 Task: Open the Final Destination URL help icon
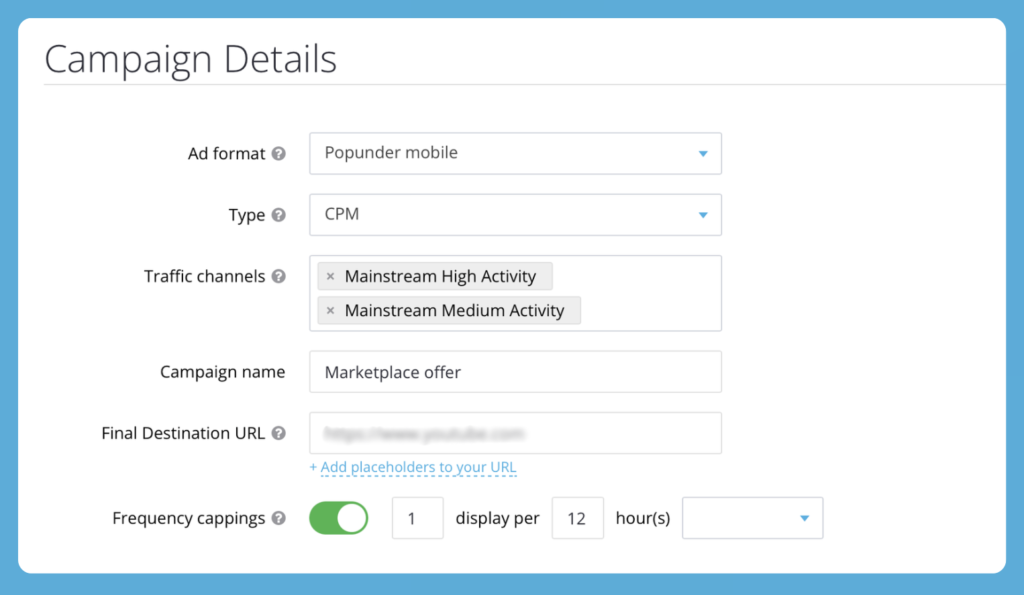279,433
